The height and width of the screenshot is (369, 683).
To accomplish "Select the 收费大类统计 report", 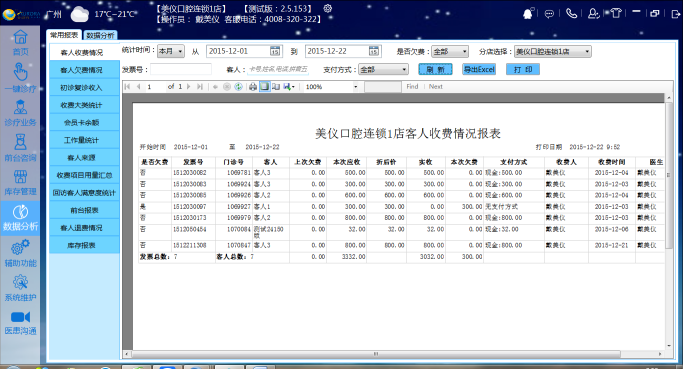I will click(x=84, y=105).
